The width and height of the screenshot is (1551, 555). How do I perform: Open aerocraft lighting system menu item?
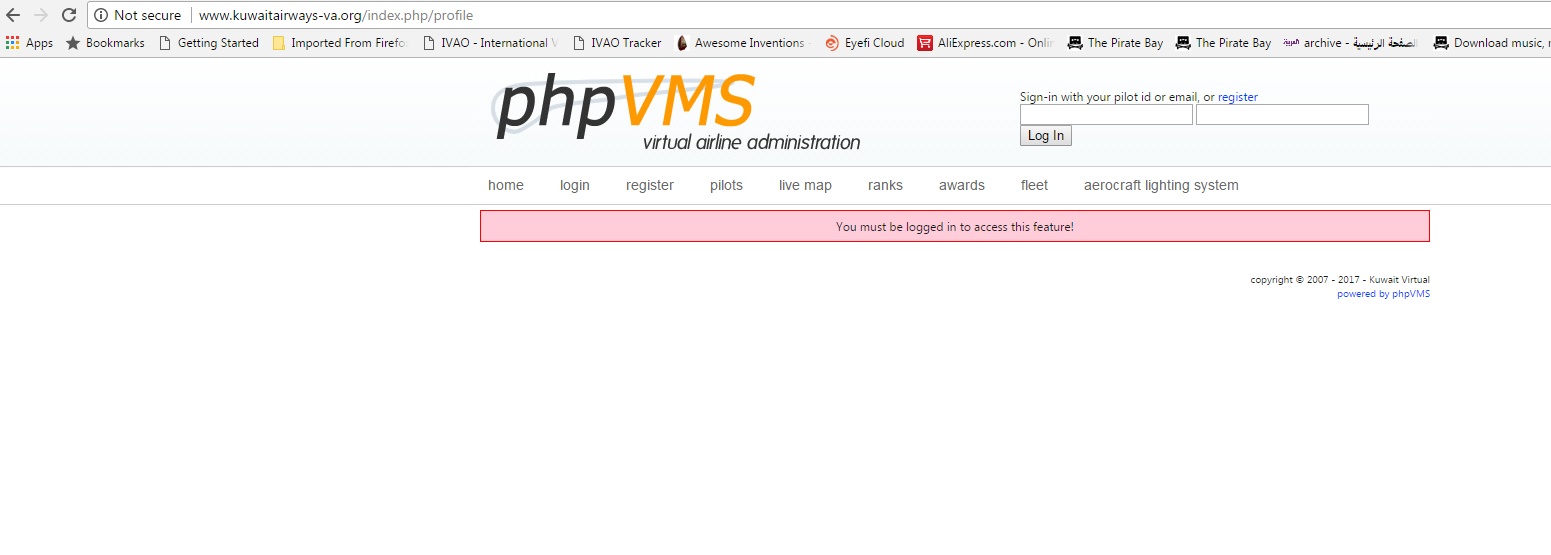(x=1161, y=185)
